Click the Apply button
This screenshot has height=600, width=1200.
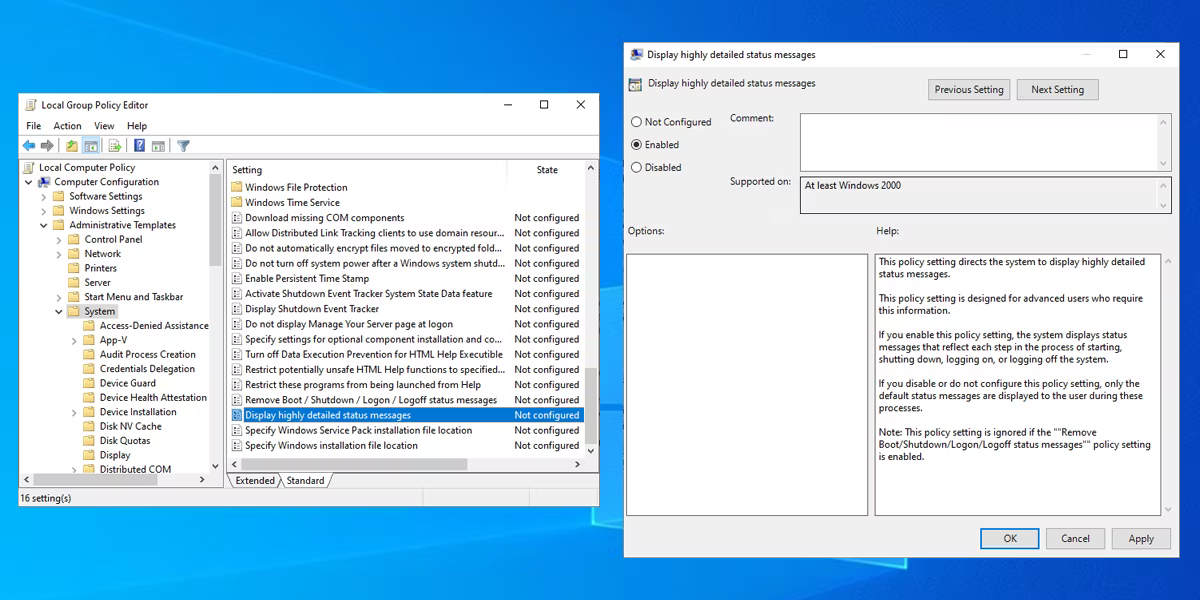point(1141,538)
